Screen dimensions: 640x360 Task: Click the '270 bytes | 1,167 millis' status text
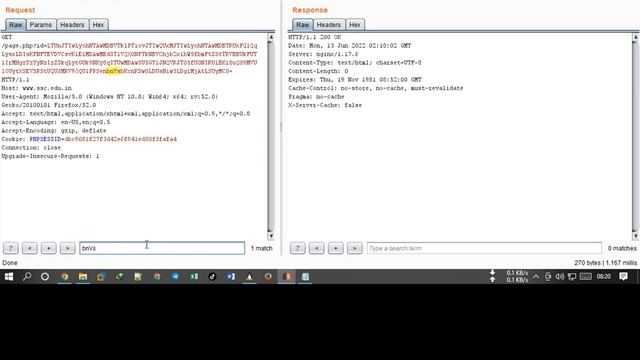click(x=606, y=263)
